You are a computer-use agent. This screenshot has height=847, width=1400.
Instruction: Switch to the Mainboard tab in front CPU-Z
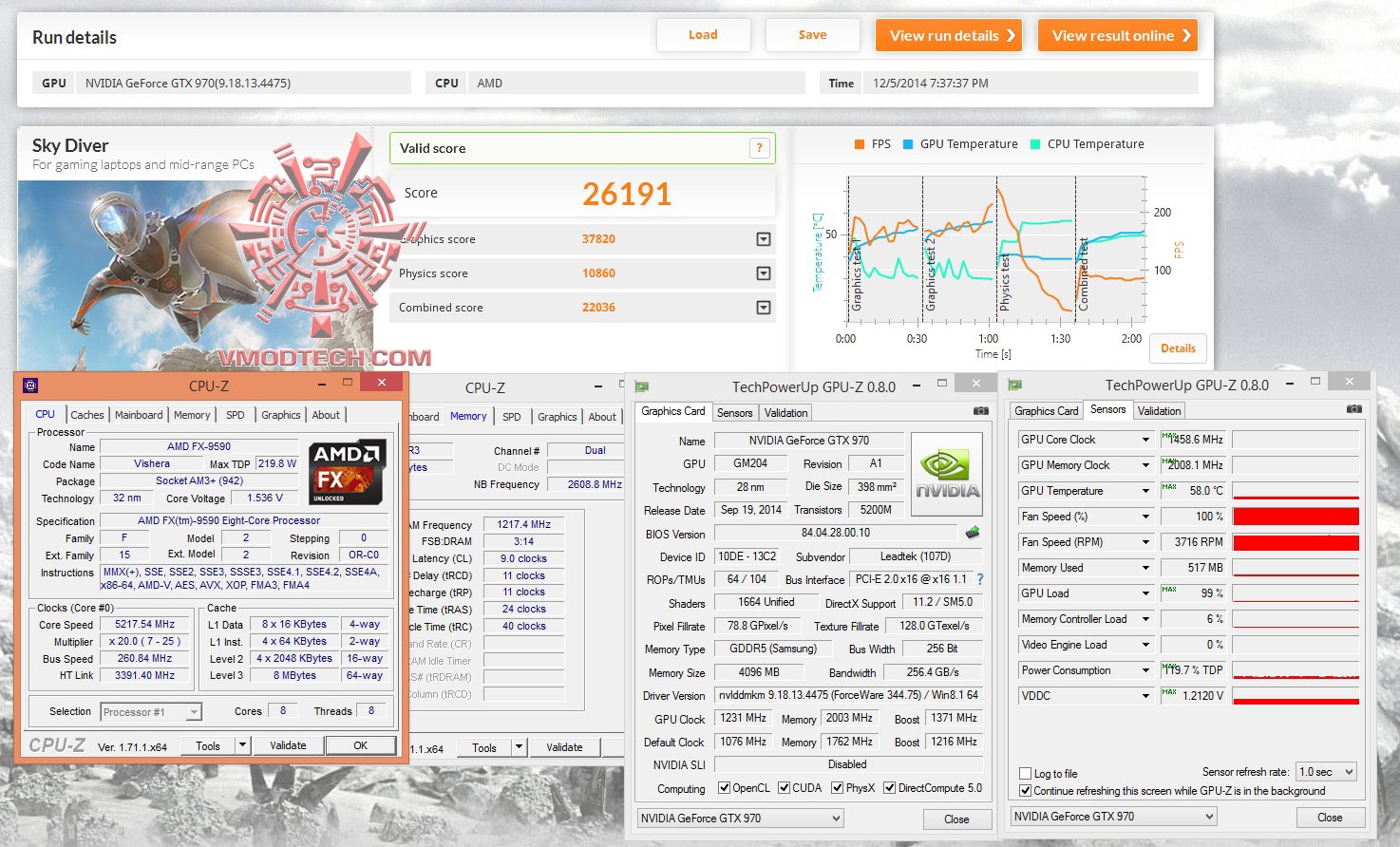[139, 415]
